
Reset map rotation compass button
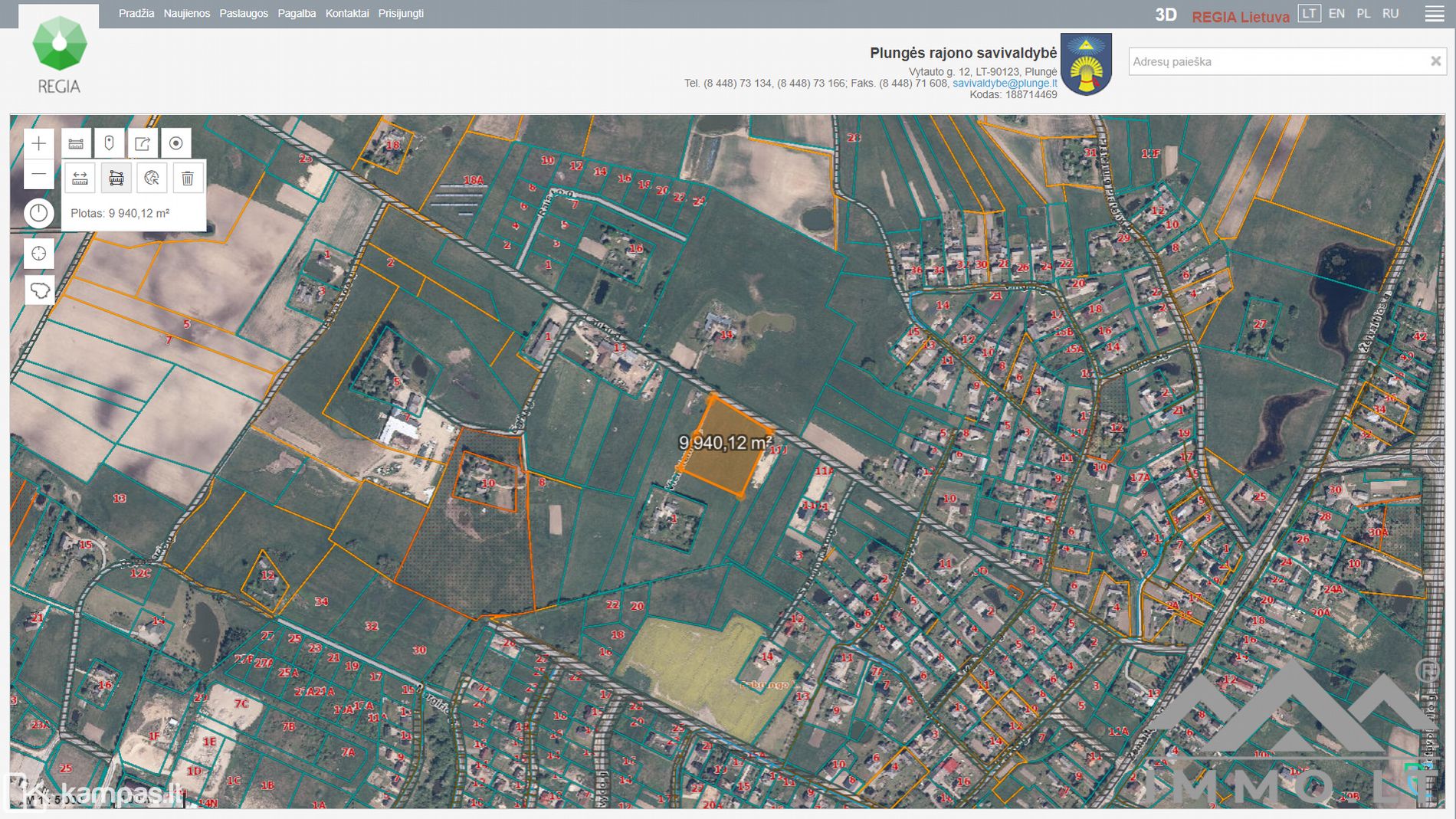[39, 213]
